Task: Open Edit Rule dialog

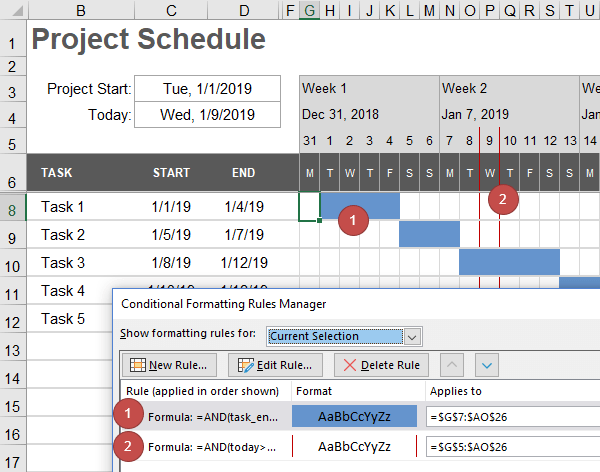Action: click(275, 365)
